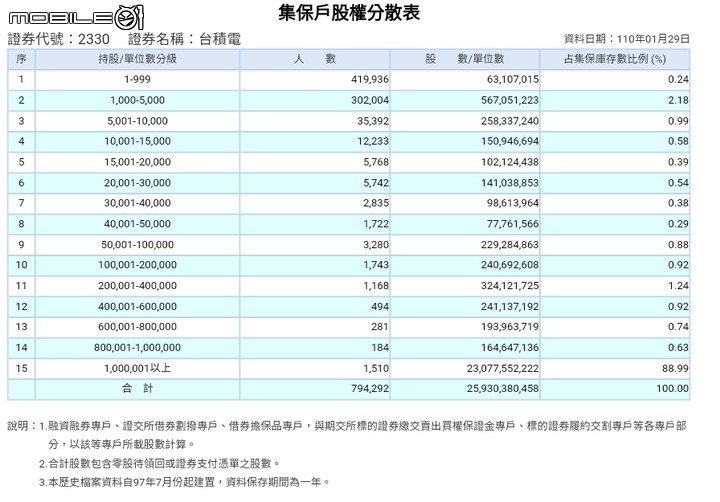
Task: Select the value 1,510
Action: click(x=376, y=368)
